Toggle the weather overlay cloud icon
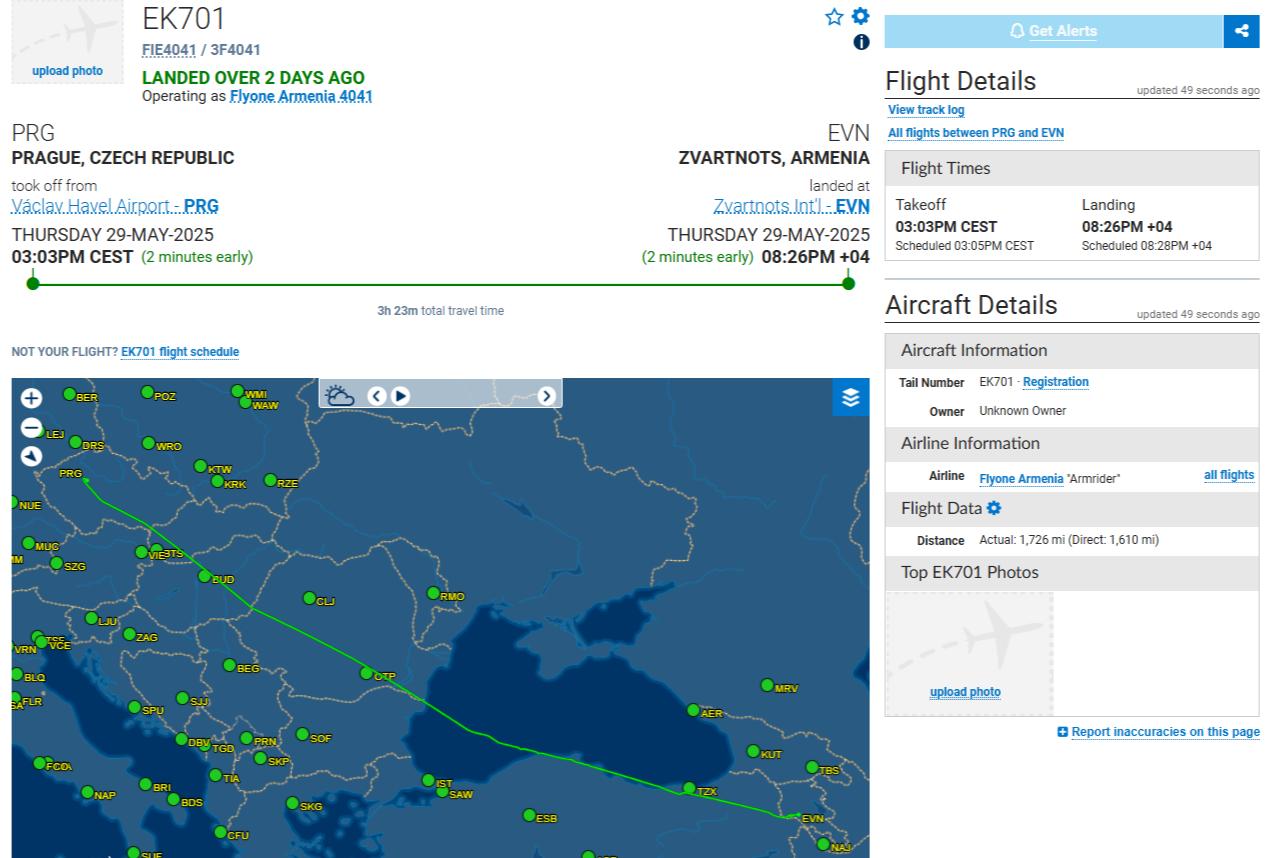The width and height of the screenshot is (1268, 858). [340, 395]
